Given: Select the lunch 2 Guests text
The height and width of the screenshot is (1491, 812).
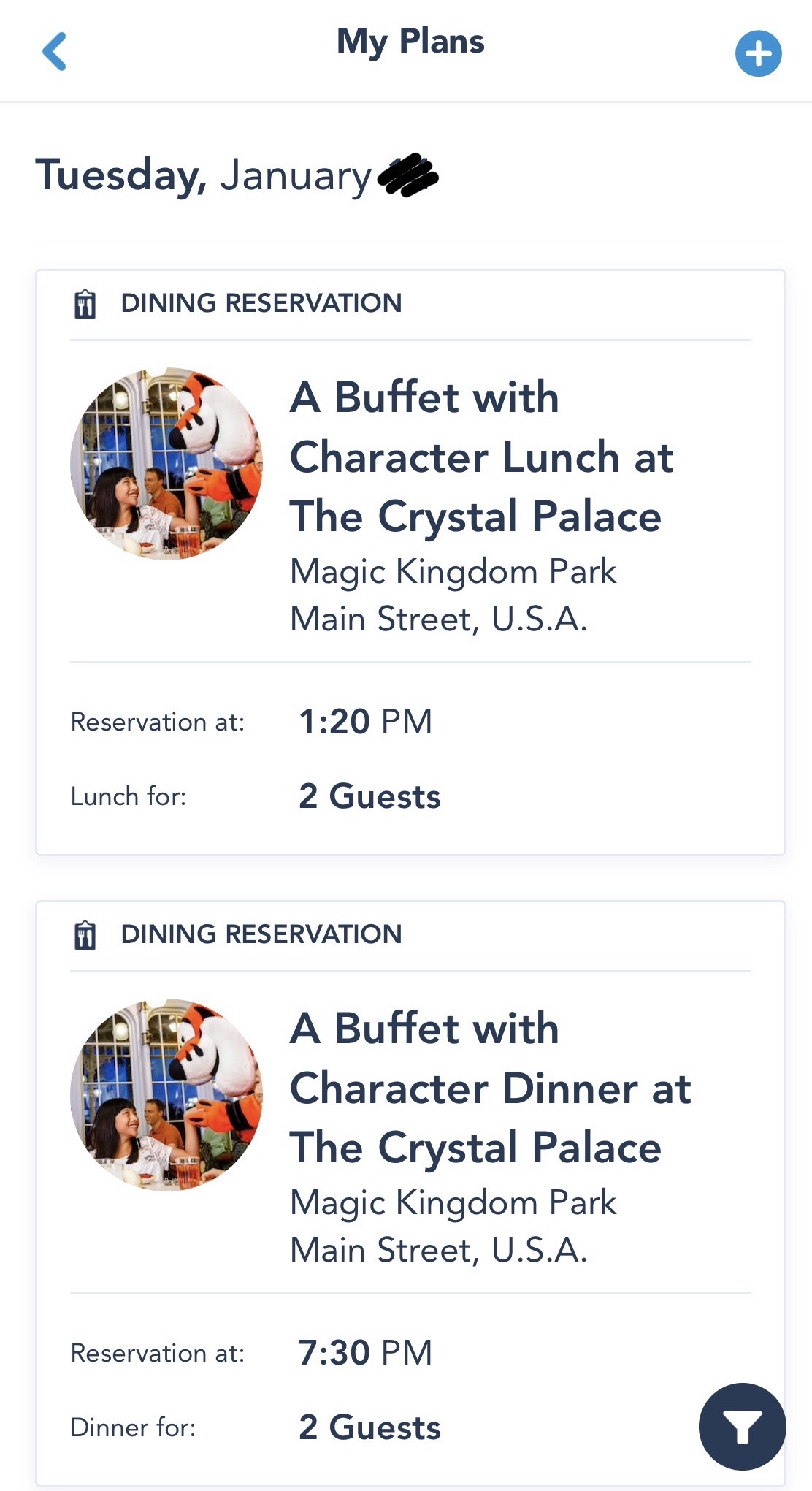Looking at the screenshot, I should click(369, 796).
